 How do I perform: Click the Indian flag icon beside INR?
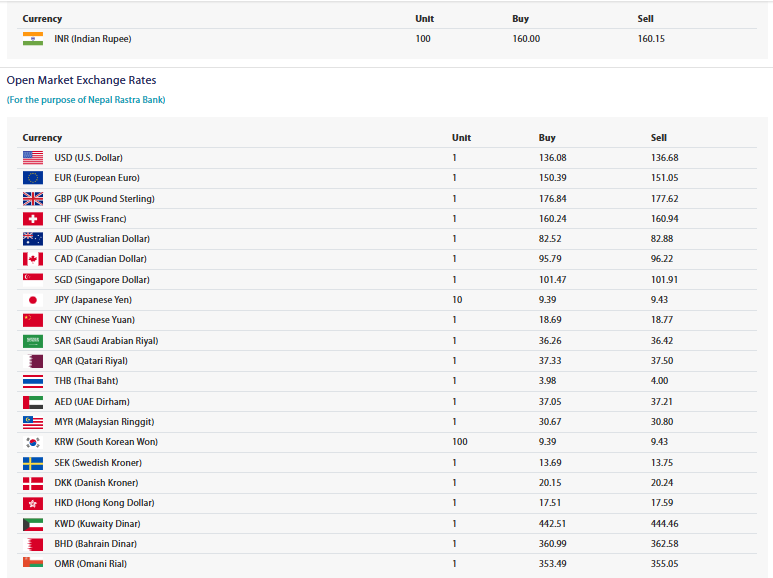coord(33,39)
